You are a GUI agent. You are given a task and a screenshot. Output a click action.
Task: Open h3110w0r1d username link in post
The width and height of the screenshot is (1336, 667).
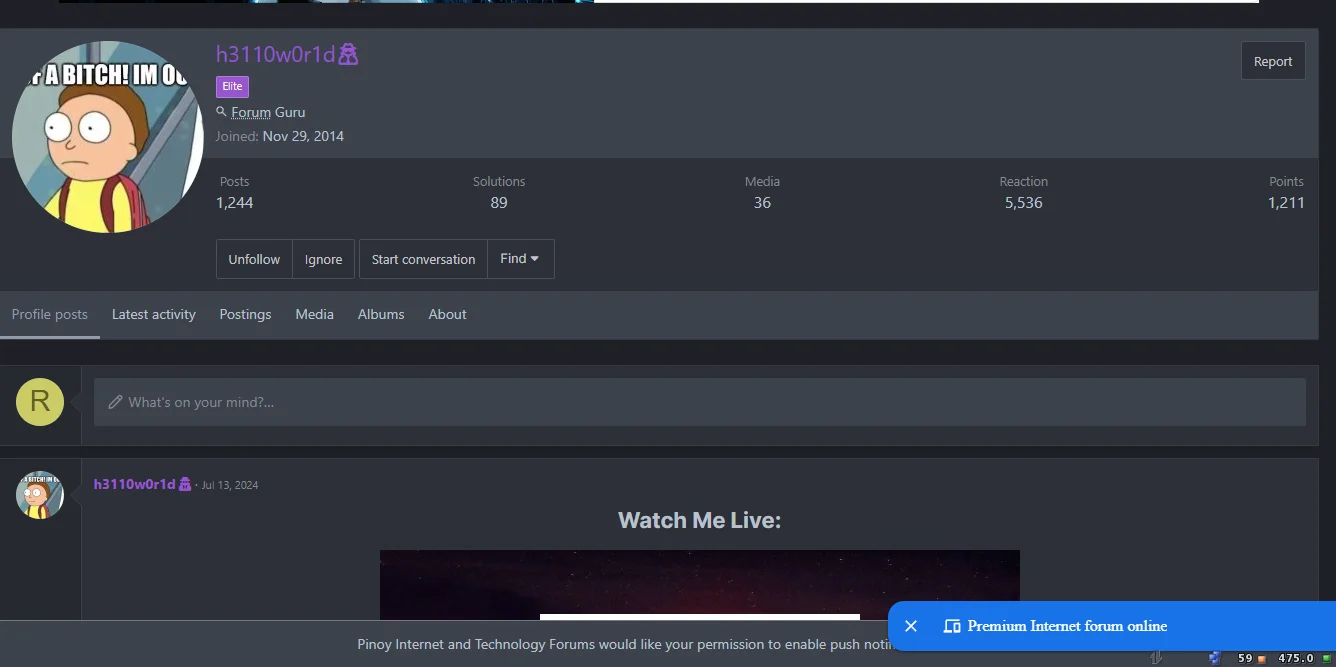pos(135,484)
